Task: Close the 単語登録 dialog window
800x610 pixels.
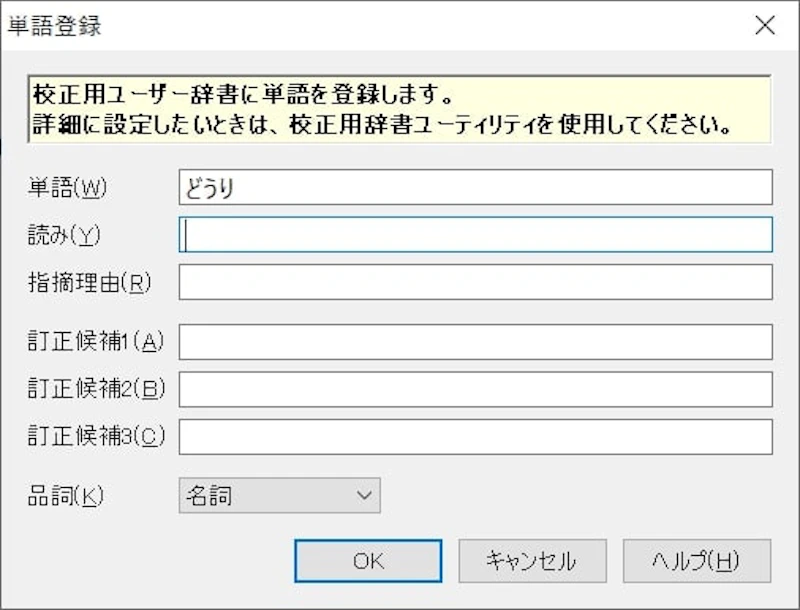Action: coord(765,26)
